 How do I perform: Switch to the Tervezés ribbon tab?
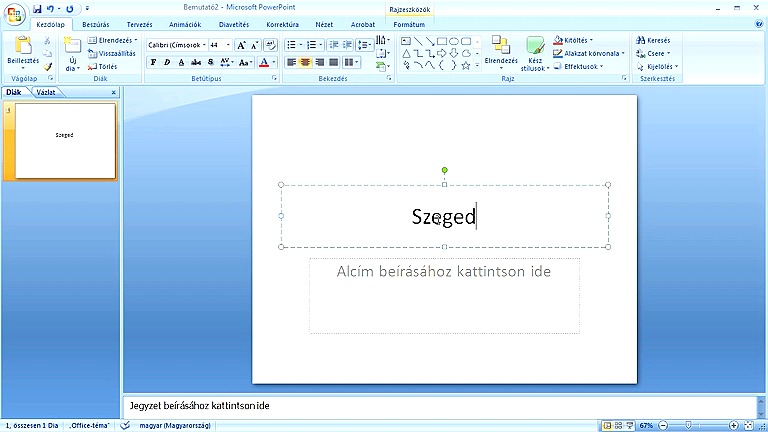(140, 24)
